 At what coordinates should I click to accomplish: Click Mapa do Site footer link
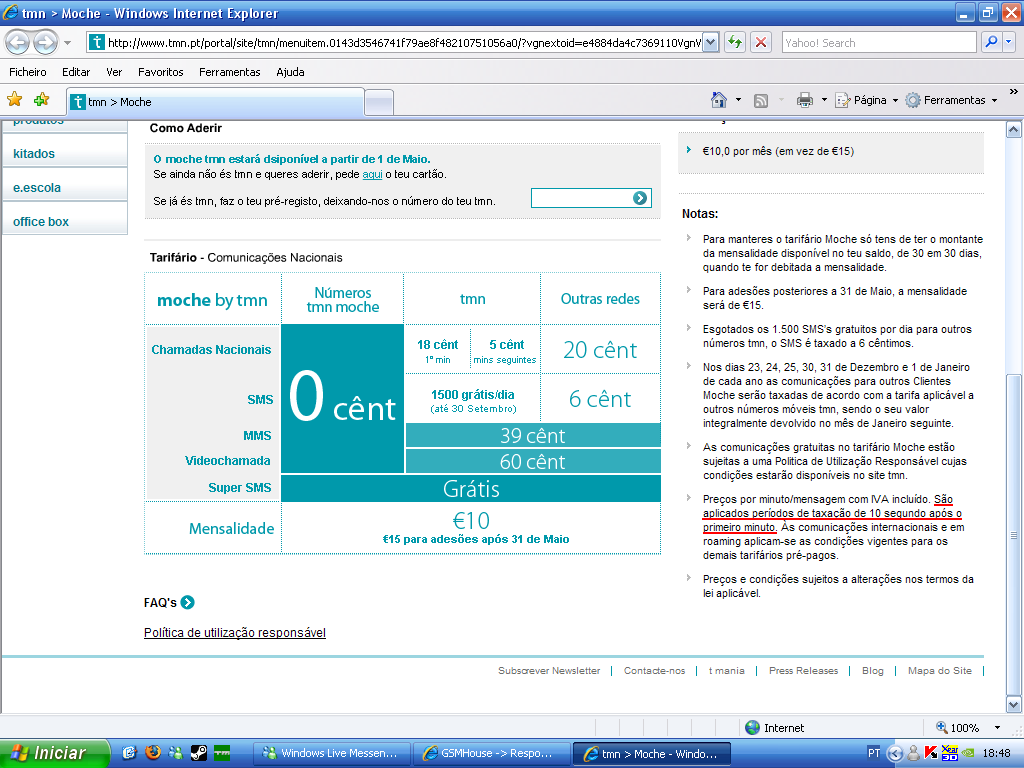[x=940, y=671]
